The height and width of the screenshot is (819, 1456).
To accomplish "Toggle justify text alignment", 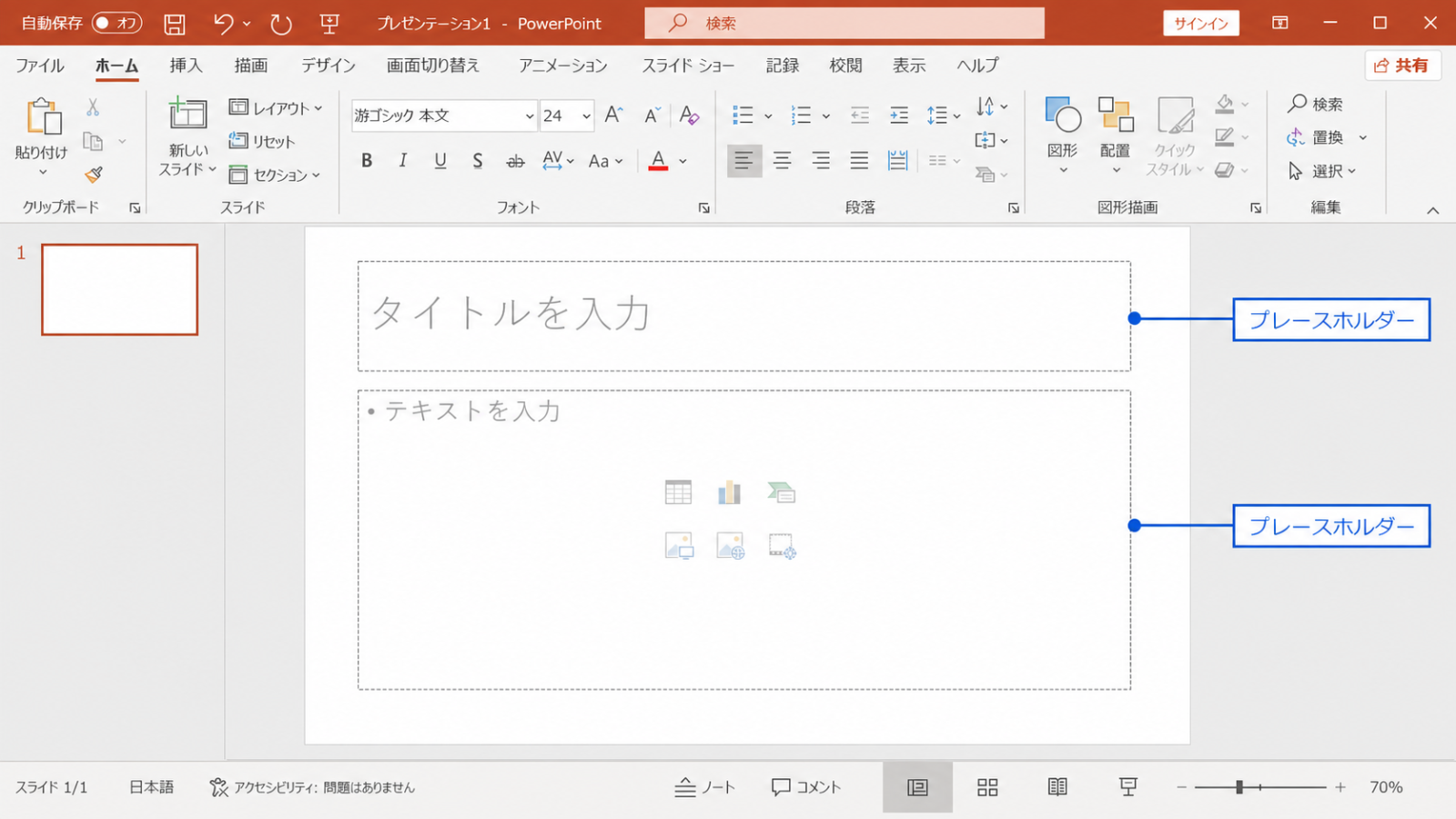I will [x=859, y=161].
